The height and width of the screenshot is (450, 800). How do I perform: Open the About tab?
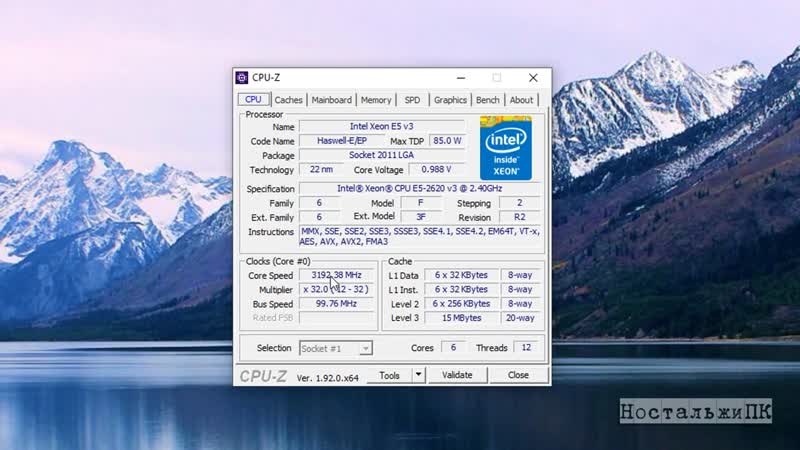[521, 100]
